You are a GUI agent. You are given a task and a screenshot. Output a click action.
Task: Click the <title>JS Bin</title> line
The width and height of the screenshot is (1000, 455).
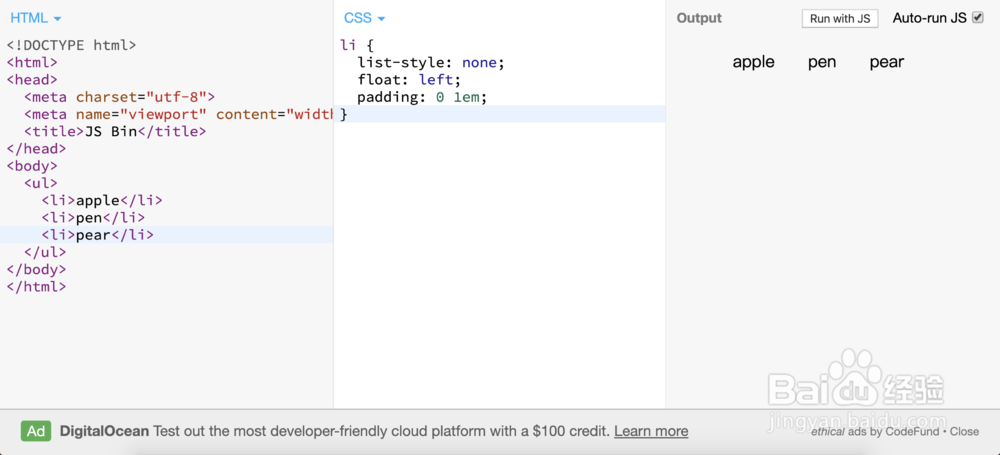pyautogui.click(x=115, y=131)
